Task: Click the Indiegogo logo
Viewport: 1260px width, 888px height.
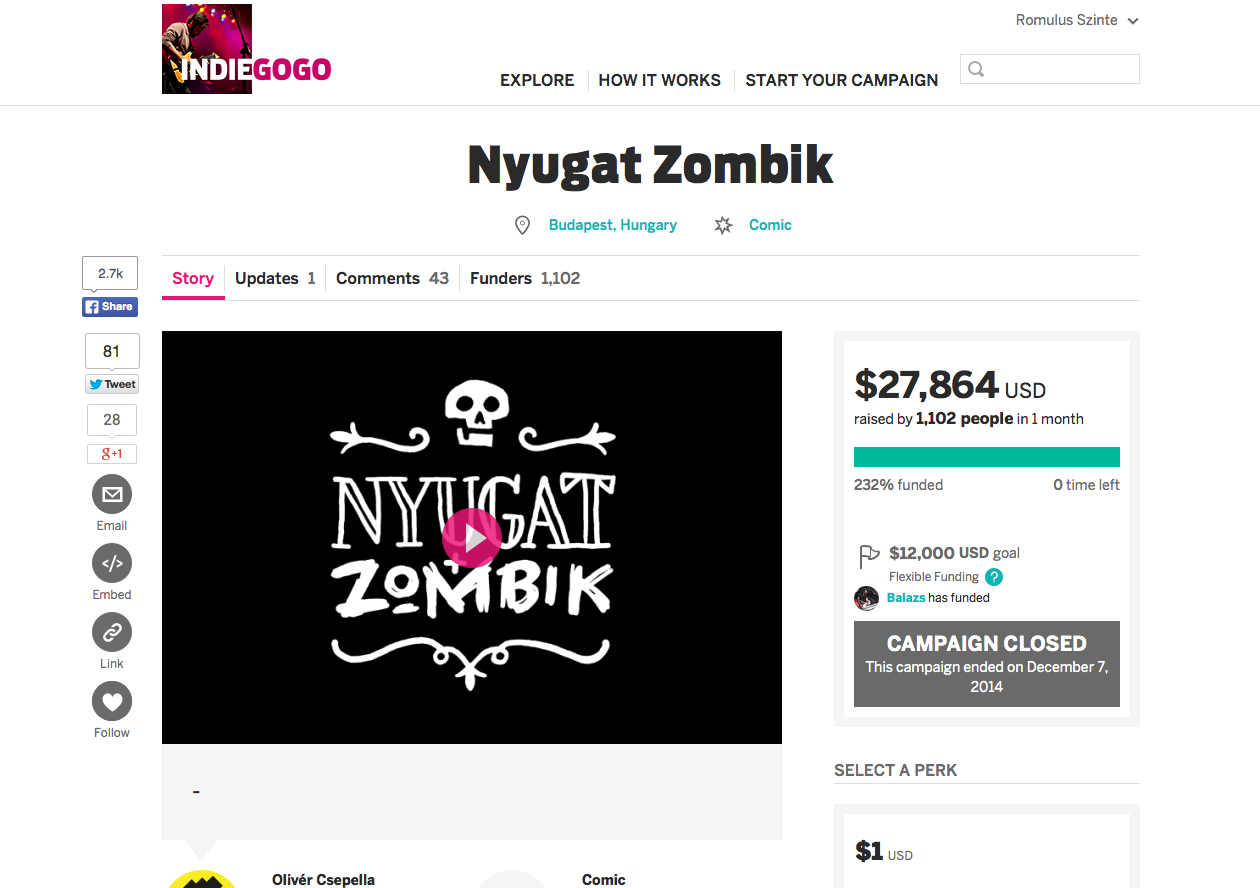Action: coord(247,50)
